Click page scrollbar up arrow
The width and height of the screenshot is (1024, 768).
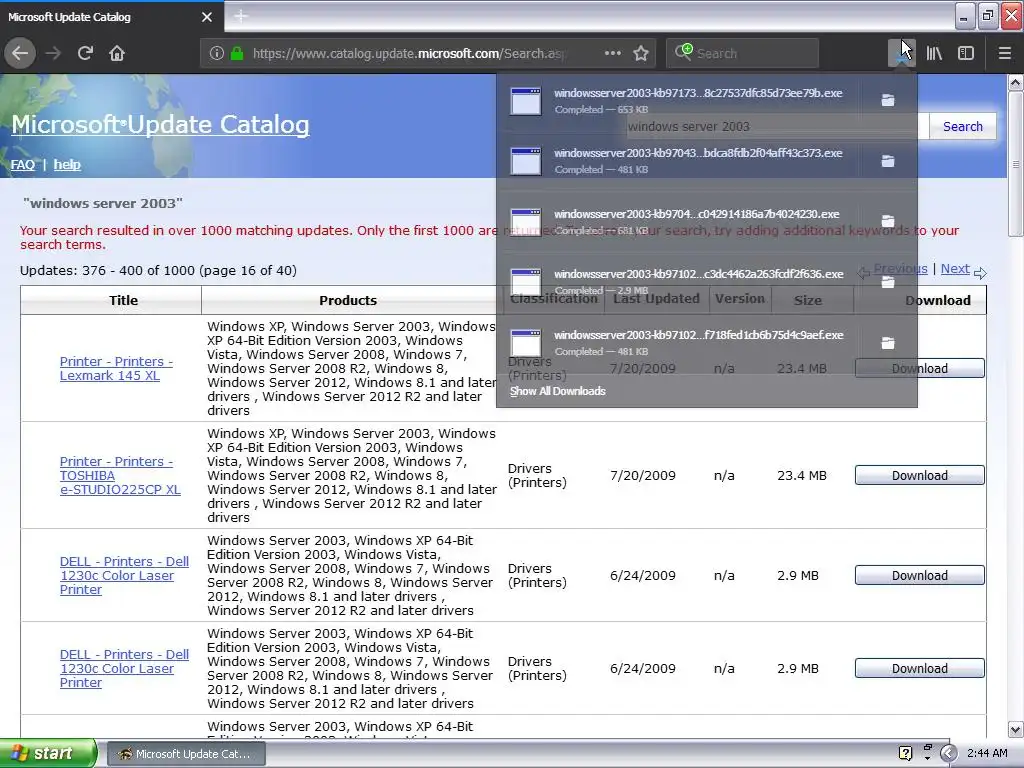pyautogui.click(x=1016, y=82)
